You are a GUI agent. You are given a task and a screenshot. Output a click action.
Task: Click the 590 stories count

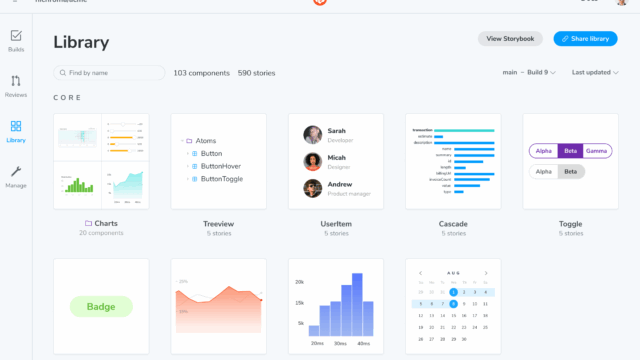256,73
